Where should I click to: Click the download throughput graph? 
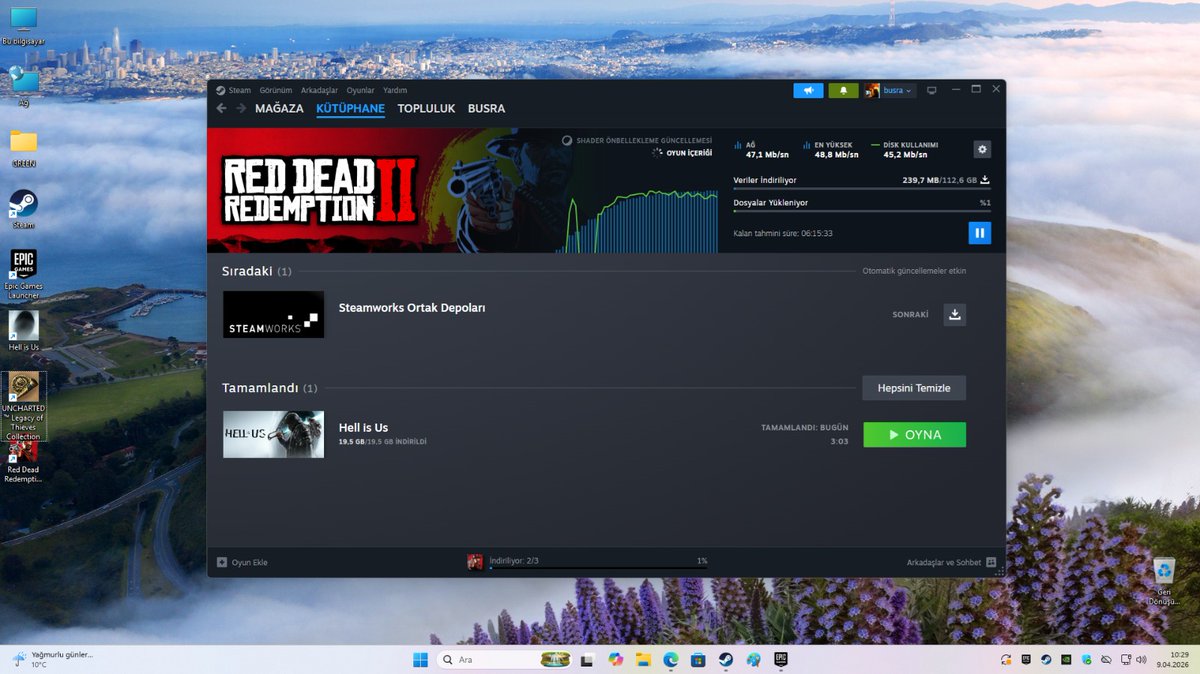point(636,220)
